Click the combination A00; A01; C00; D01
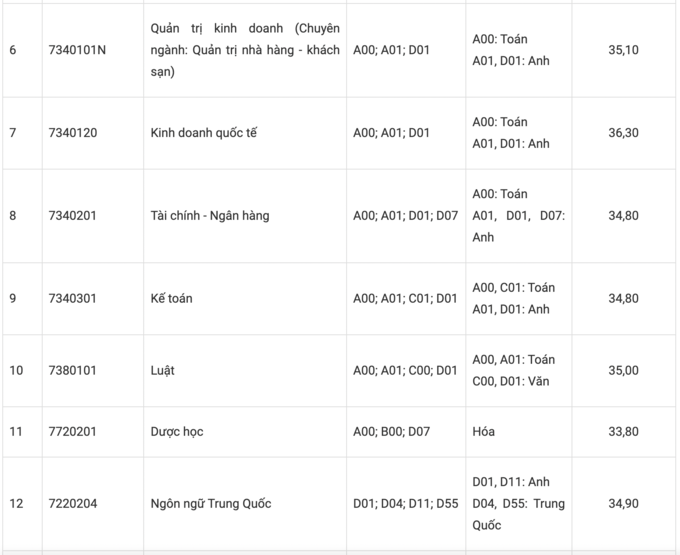 [405, 370]
